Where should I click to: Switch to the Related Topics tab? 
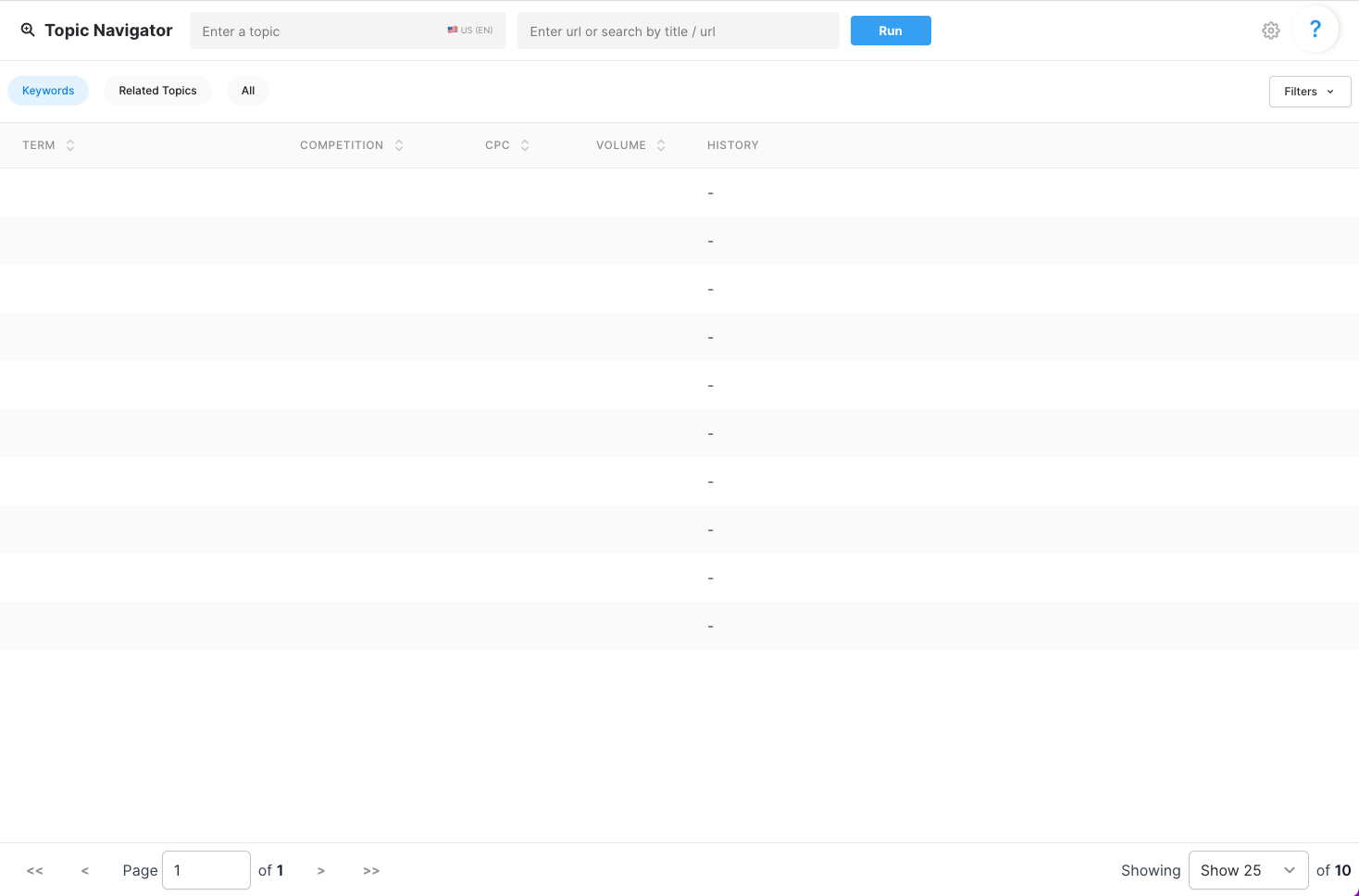157,91
